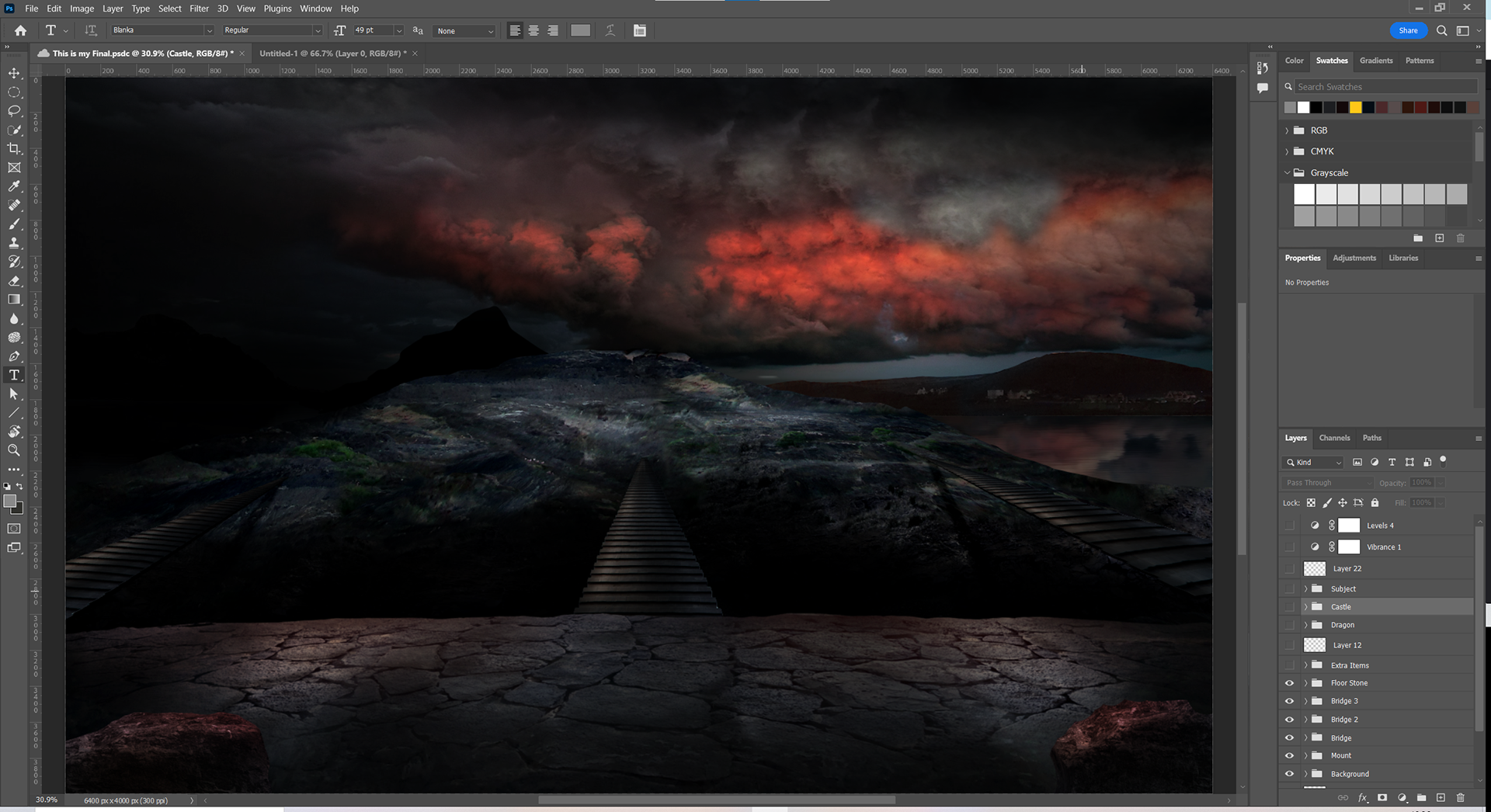Click the Pen tool

[14, 356]
